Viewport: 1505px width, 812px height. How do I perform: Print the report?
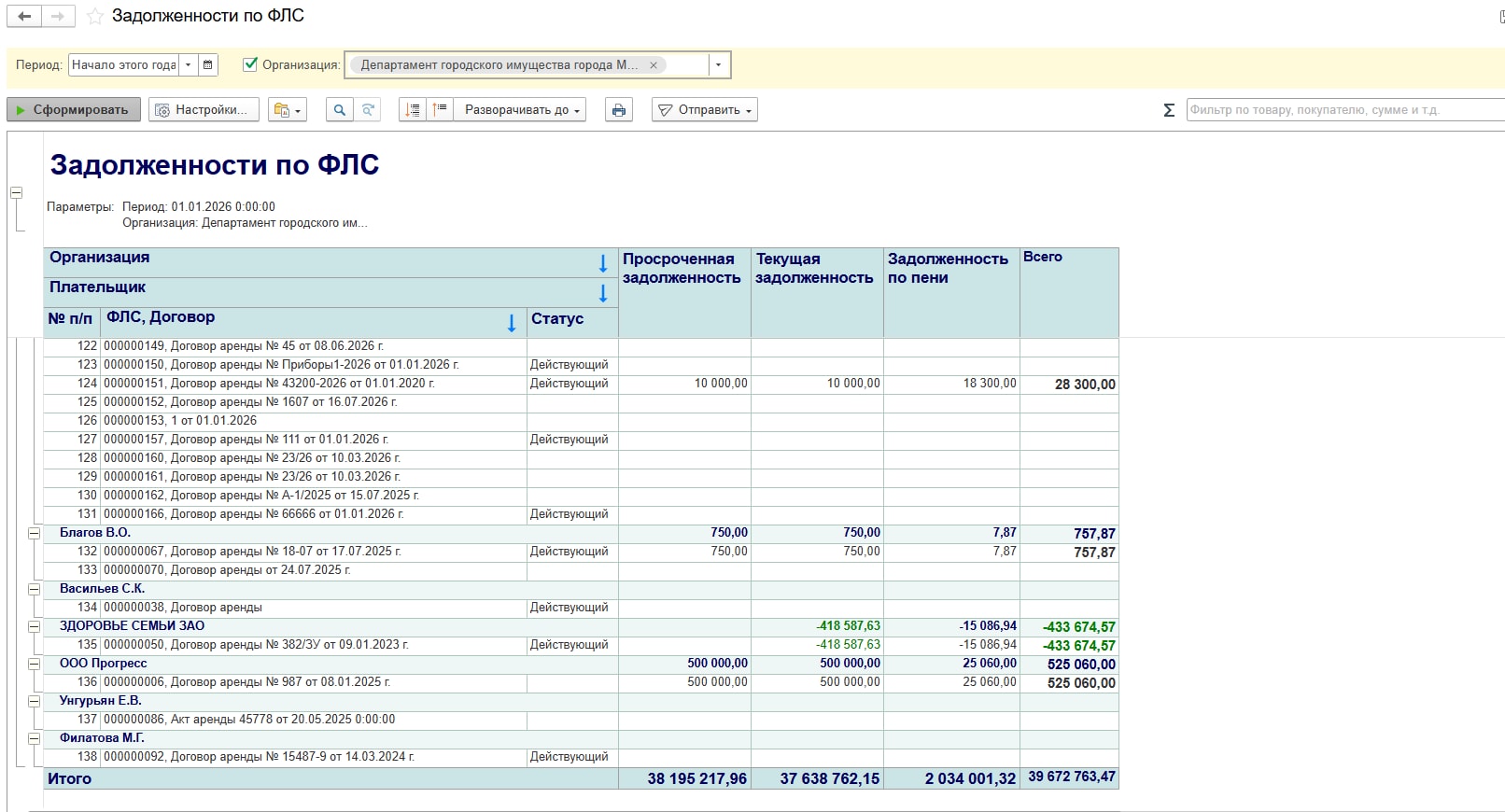tap(618, 110)
